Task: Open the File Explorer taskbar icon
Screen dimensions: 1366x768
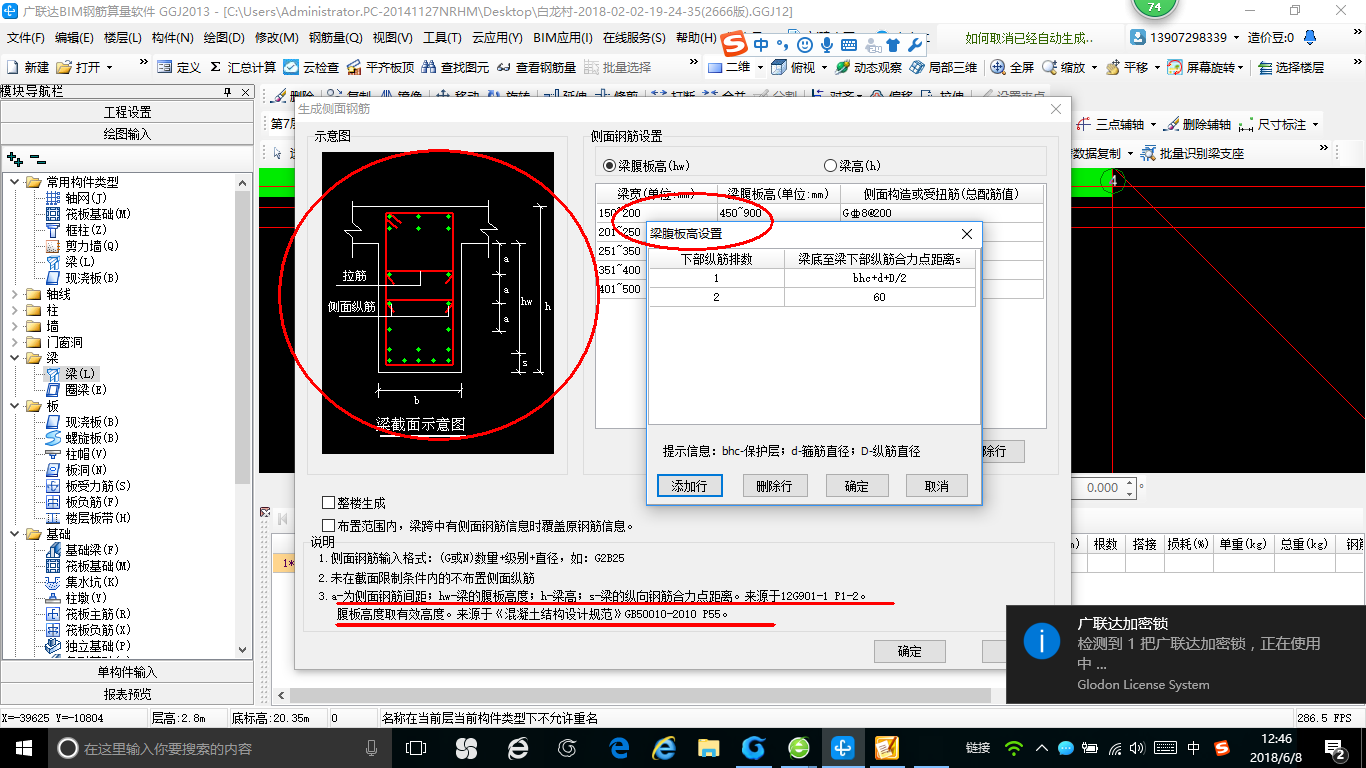Action: pyautogui.click(x=708, y=748)
